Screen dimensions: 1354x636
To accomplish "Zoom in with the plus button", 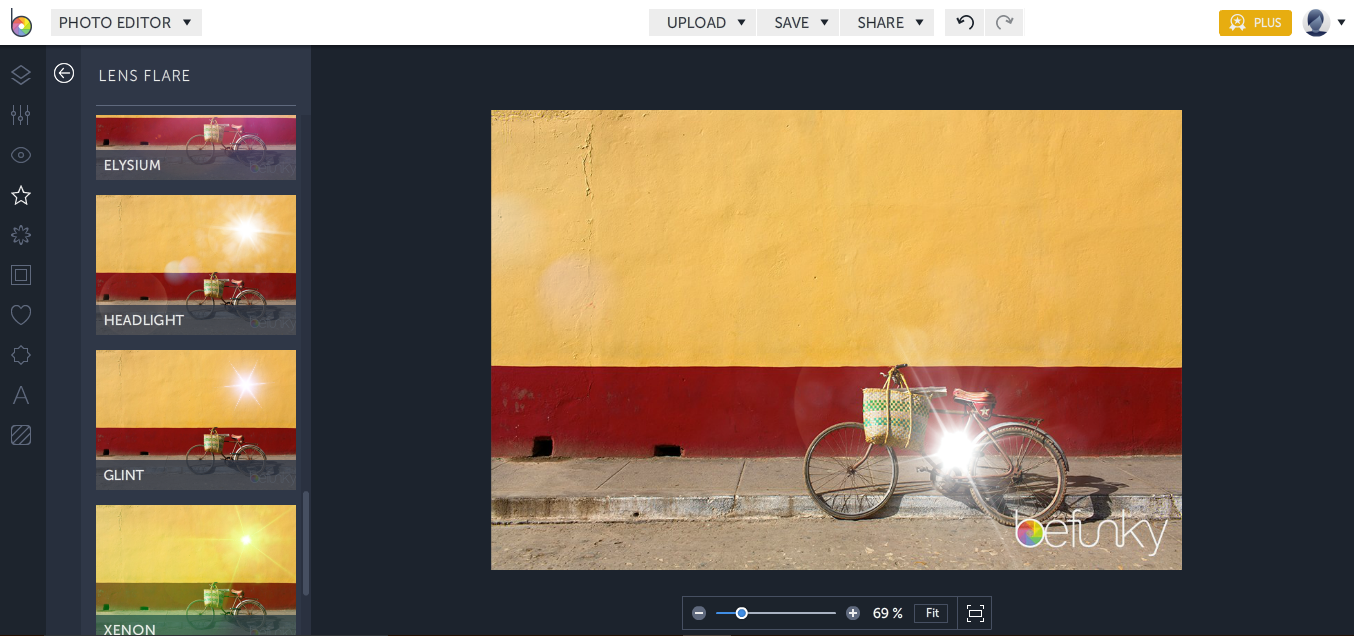I will (x=853, y=613).
